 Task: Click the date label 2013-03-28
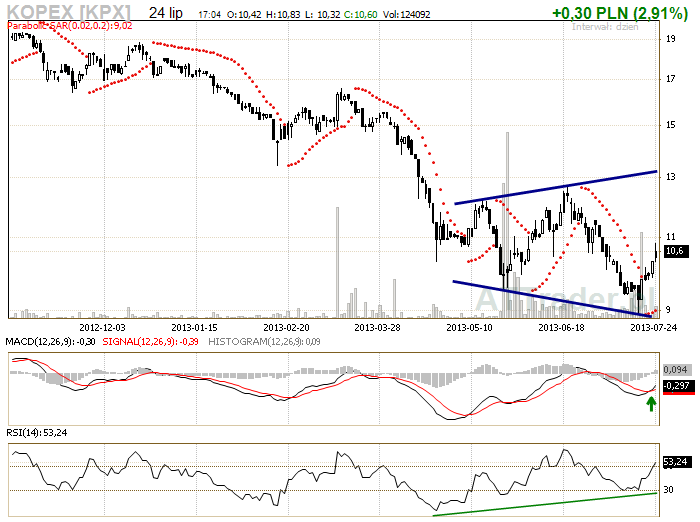(x=377, y=327)
